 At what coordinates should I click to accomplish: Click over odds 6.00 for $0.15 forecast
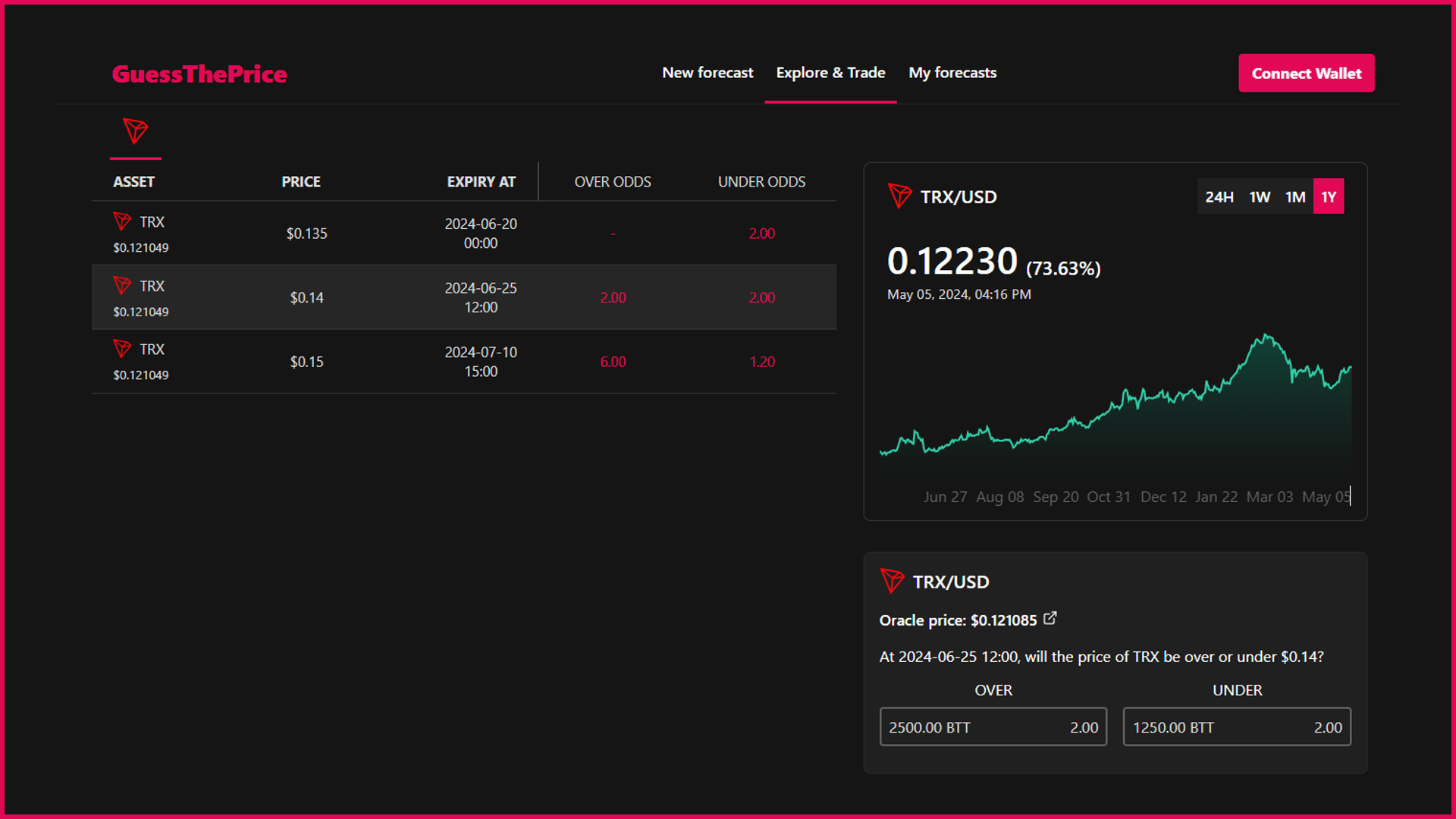click(613, 362)
